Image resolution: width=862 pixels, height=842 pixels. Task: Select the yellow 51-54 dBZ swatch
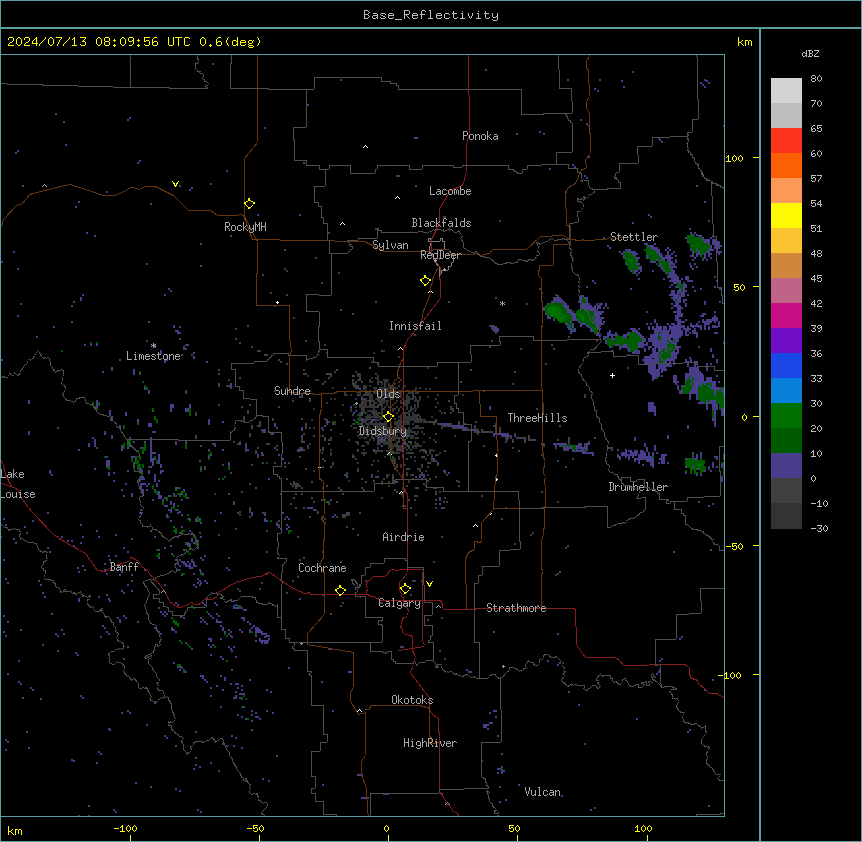(786, 215)
